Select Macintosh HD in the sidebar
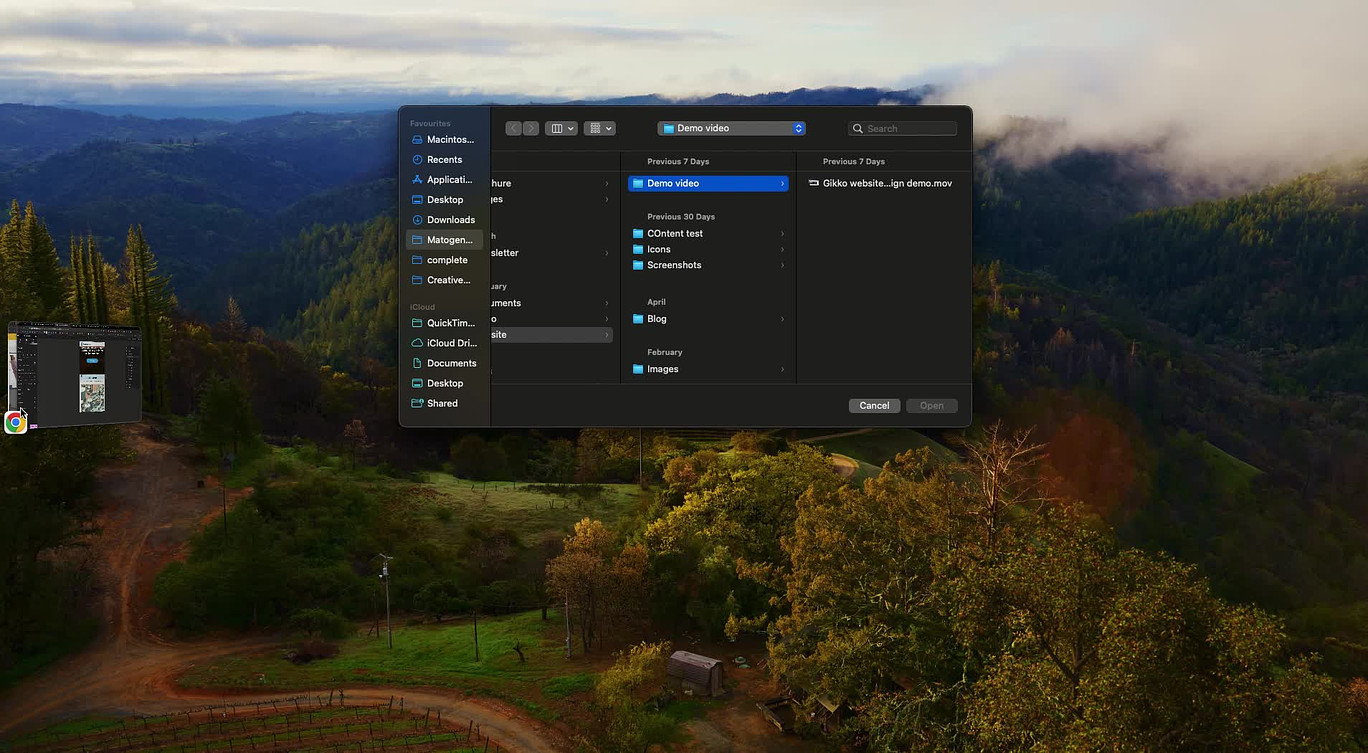Image resolution: width=1368 pixels, height=753 pixels. 449,140
